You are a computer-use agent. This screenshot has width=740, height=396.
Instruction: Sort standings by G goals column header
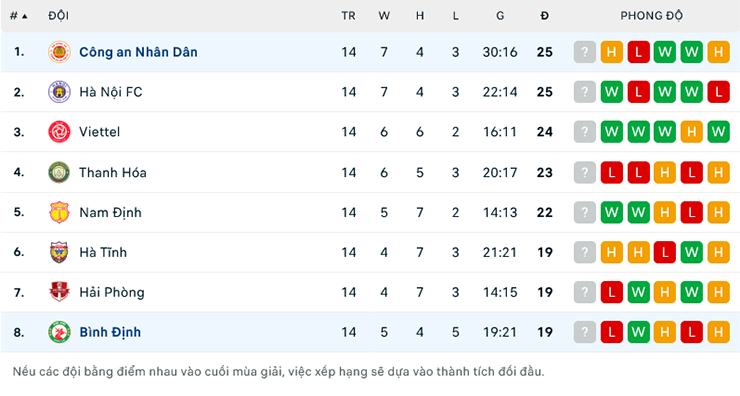(x=500, y=16)
